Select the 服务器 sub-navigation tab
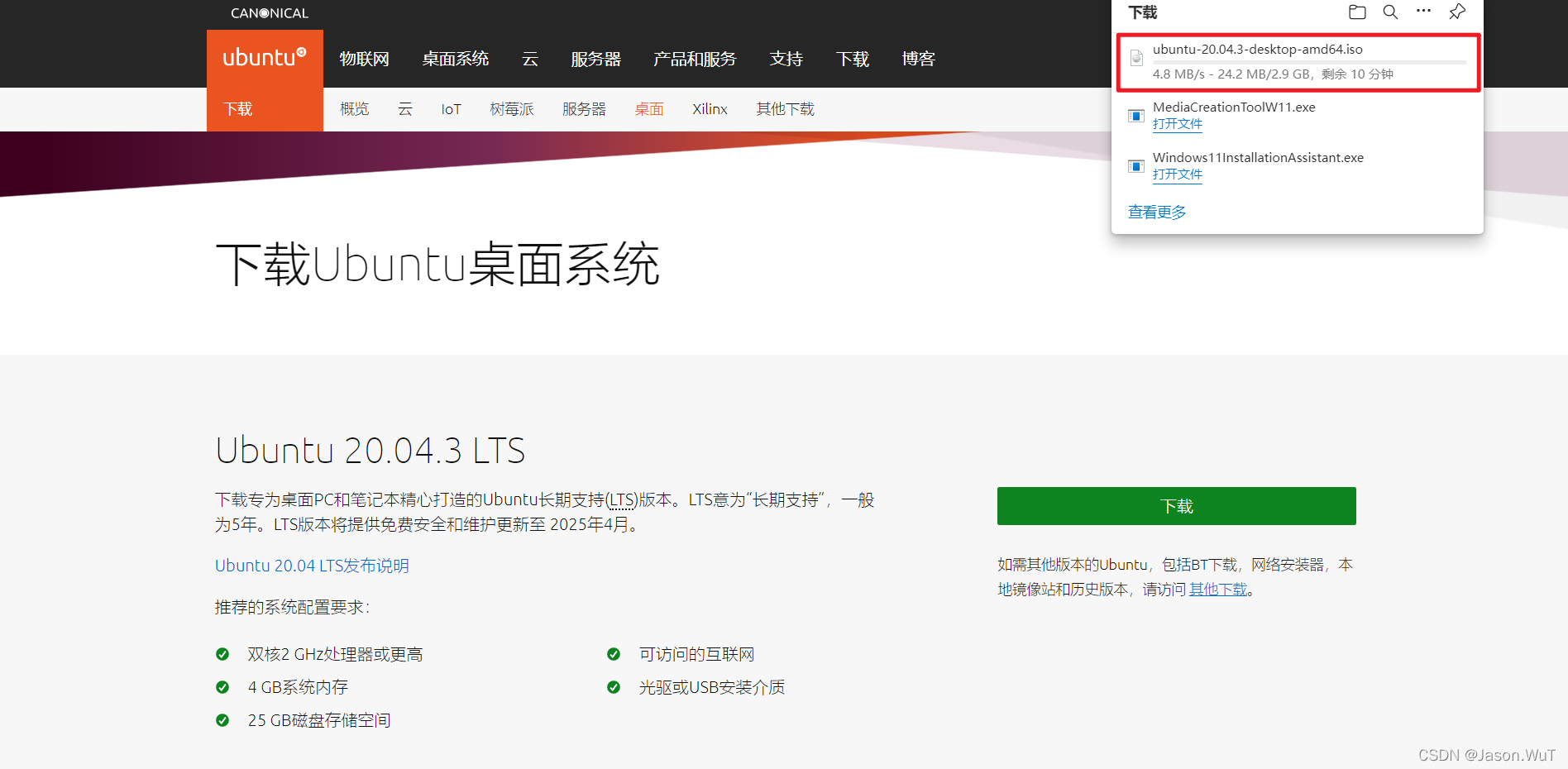Screen dimensions: 1568x769 pyautogui.click(x=584, y=109)
